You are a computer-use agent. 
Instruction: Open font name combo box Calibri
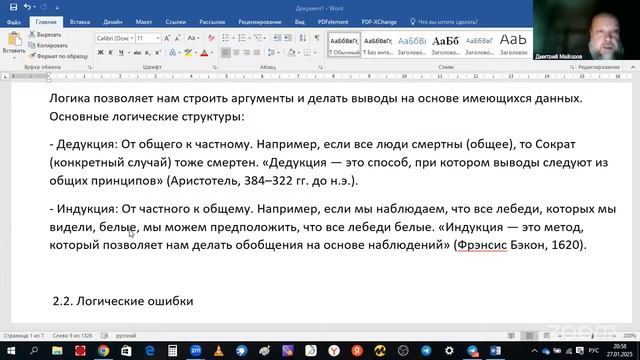coord(115,38)
